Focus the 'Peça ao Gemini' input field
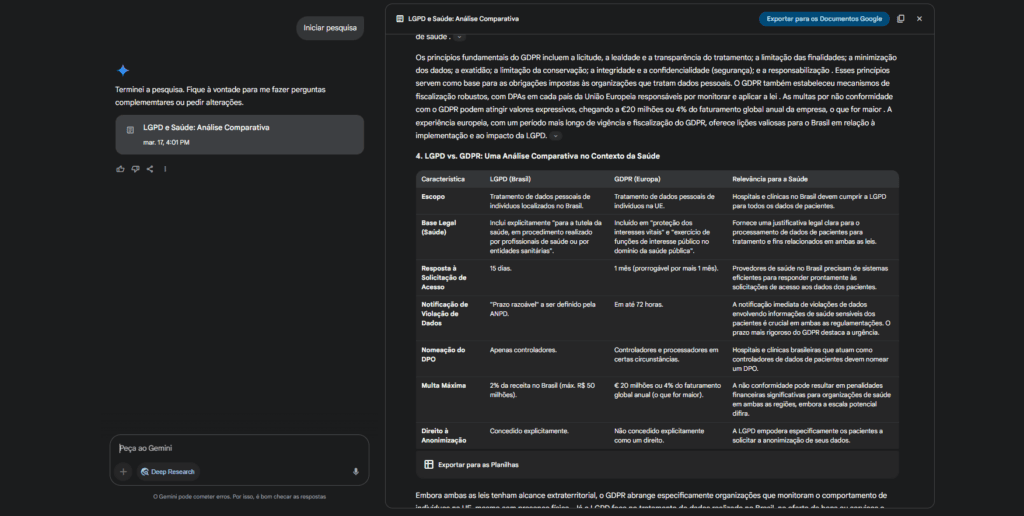1024x516 pixels. 238,448
